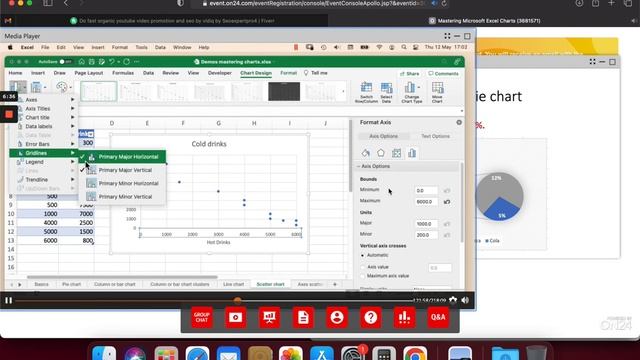Add a new sheet with plus button
Image resolution: width=640 pixels, height=360 pixels.
[x=335, y=284]
